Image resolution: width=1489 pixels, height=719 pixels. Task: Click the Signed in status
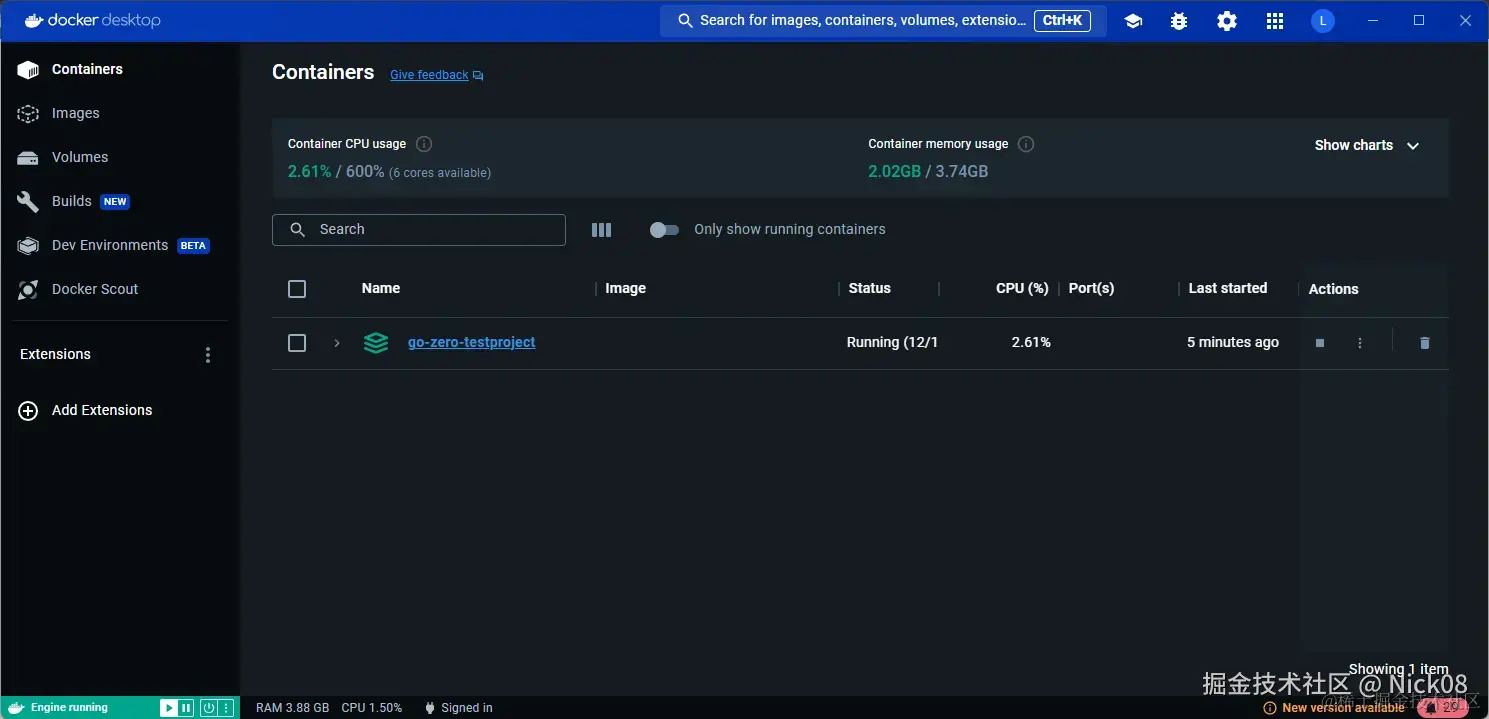[x=459, y=708]
